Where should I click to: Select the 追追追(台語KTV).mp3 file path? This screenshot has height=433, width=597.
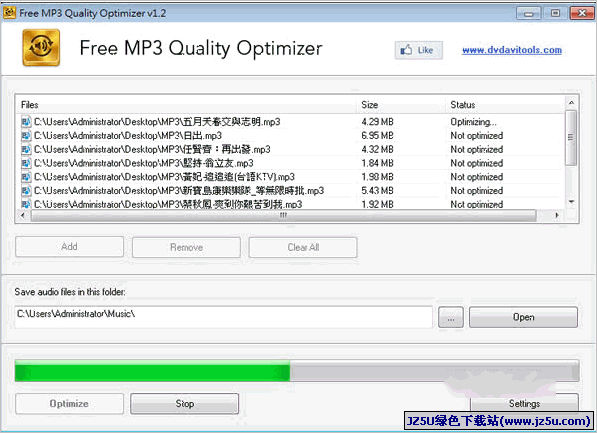pos(164,177)
